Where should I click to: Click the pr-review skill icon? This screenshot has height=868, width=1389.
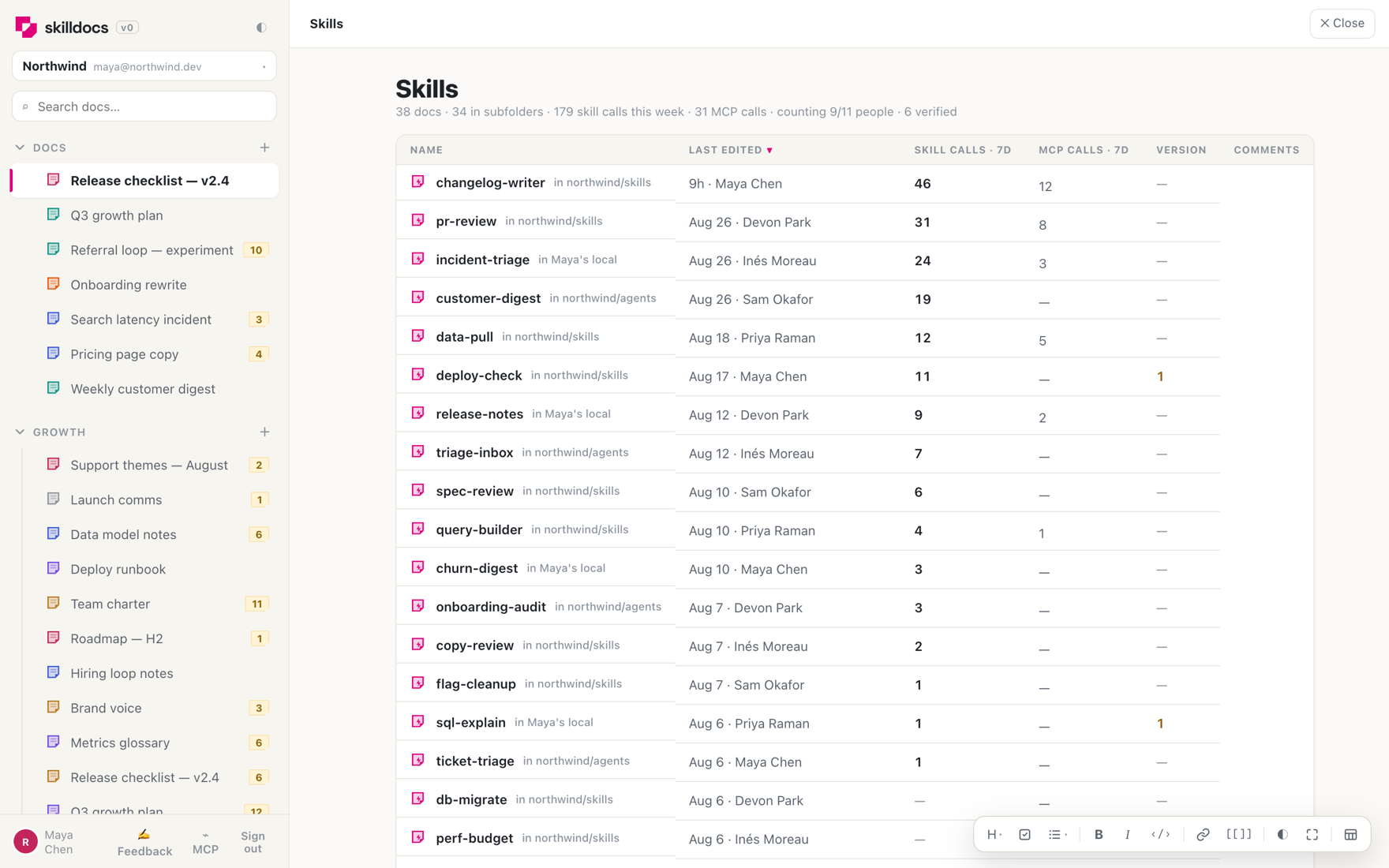pos(417,220)
